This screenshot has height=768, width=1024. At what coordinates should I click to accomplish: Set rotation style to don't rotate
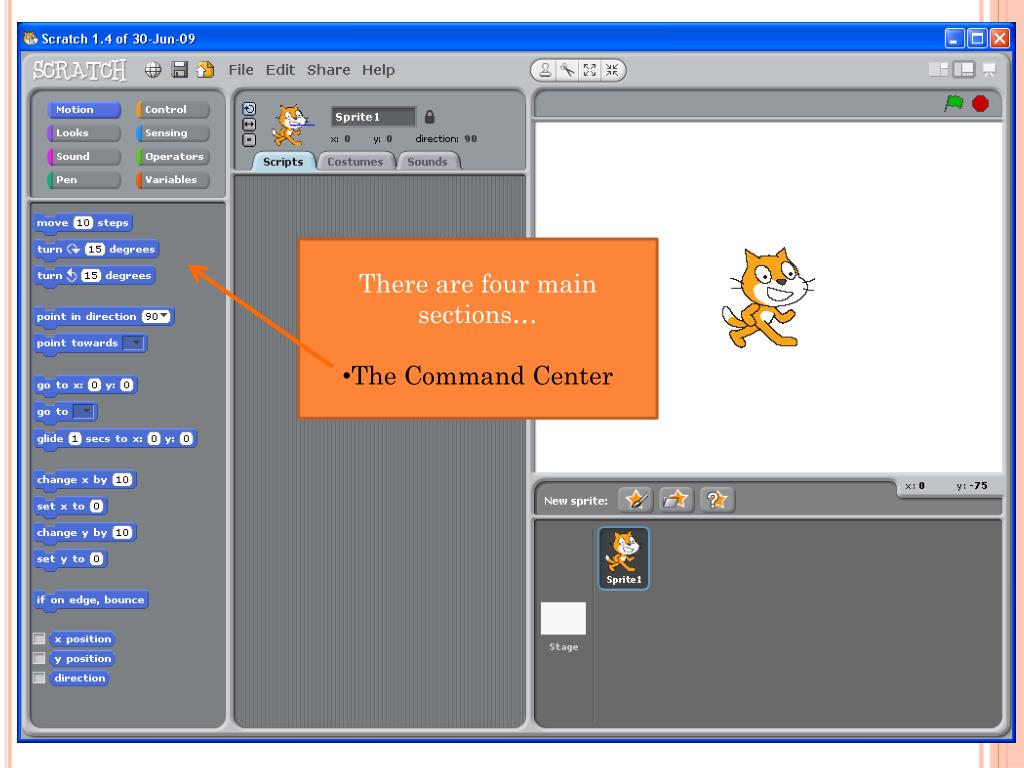click(249, 139)
